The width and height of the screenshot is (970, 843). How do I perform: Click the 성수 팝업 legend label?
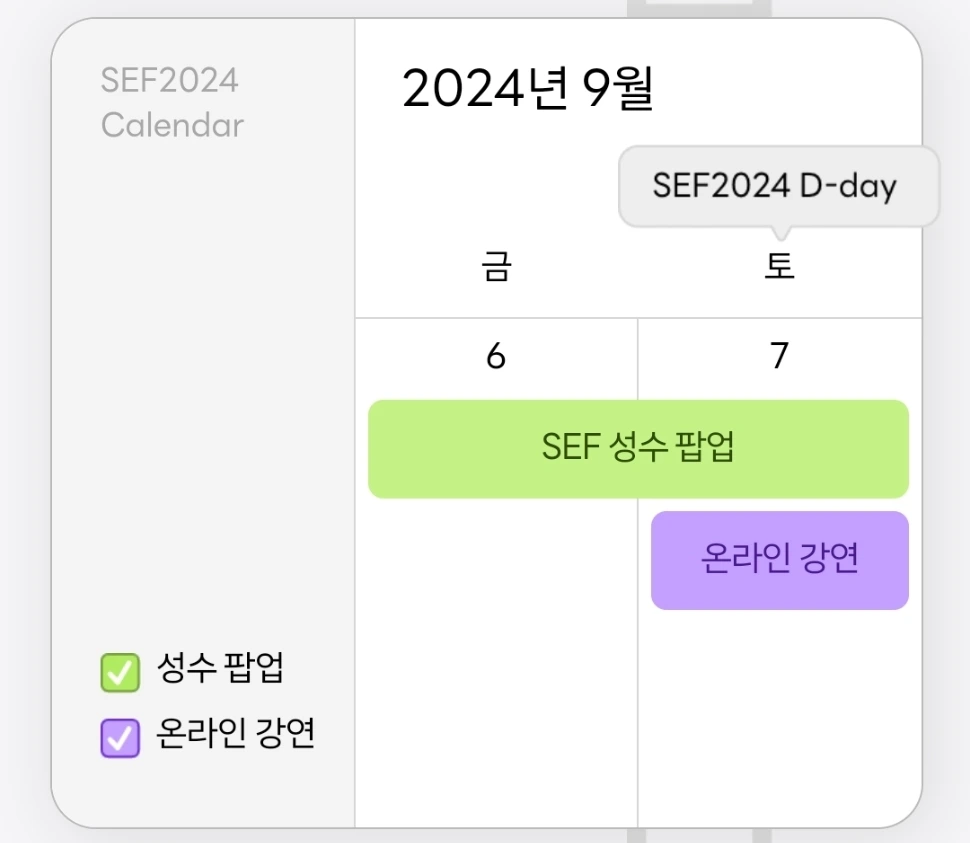pyautogui.click(x=220, y=670)
